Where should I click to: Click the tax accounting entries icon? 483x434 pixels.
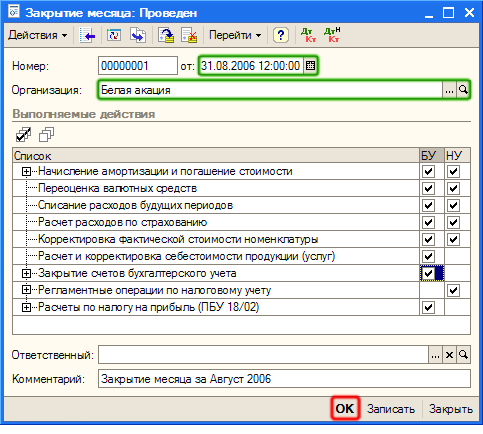coord(332,35)
